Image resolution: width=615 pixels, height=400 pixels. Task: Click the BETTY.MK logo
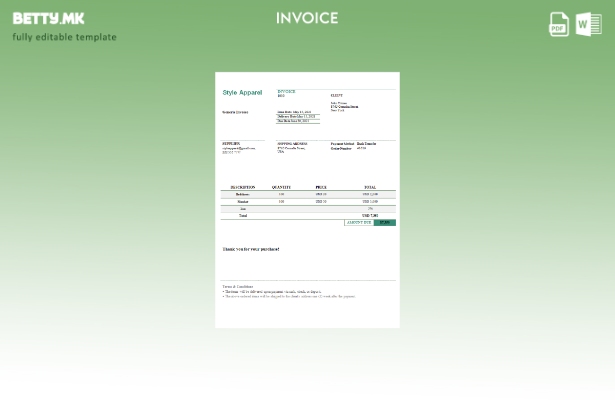pyautogui.click(x=48, y=18)
